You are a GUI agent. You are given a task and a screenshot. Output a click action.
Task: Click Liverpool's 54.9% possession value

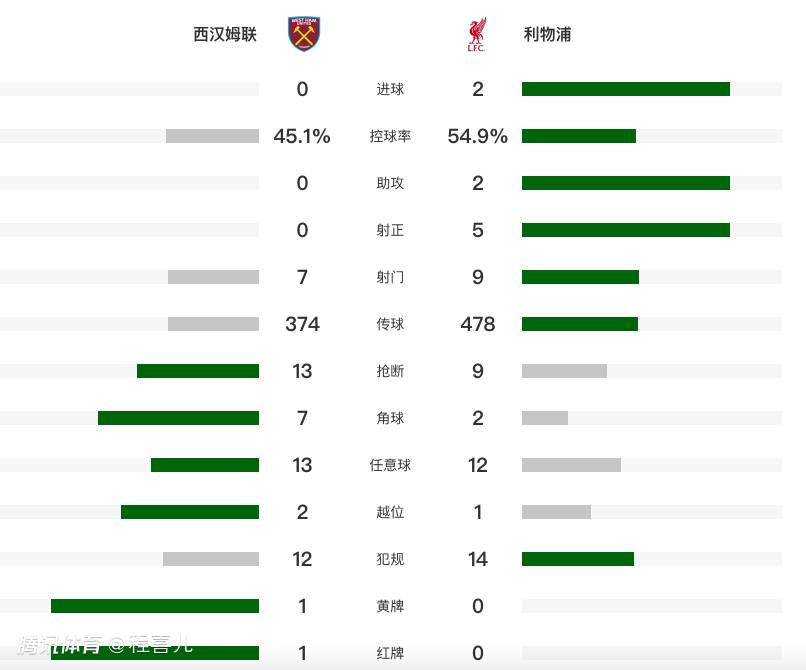pyautogui.click(x=478, y=136)
